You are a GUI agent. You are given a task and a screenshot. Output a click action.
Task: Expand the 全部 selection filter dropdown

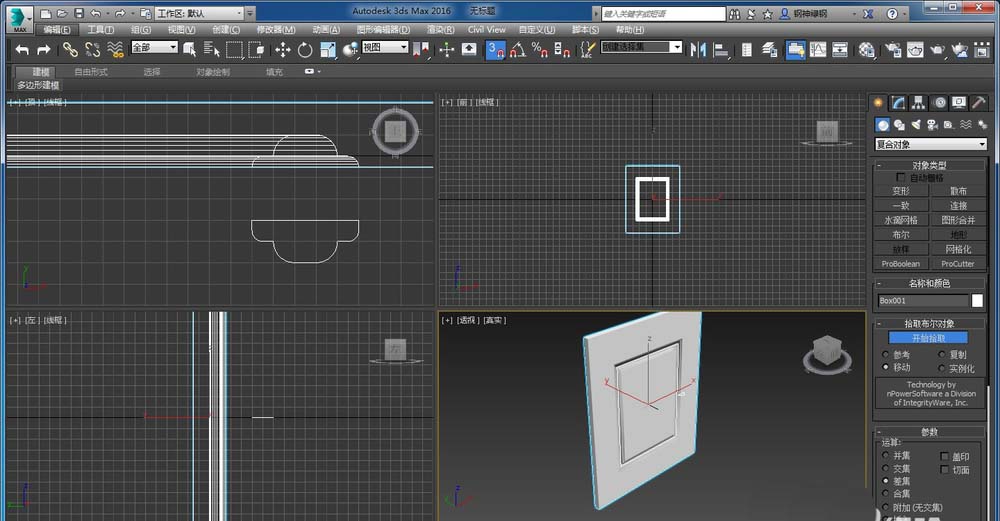[x=154, y=48]
